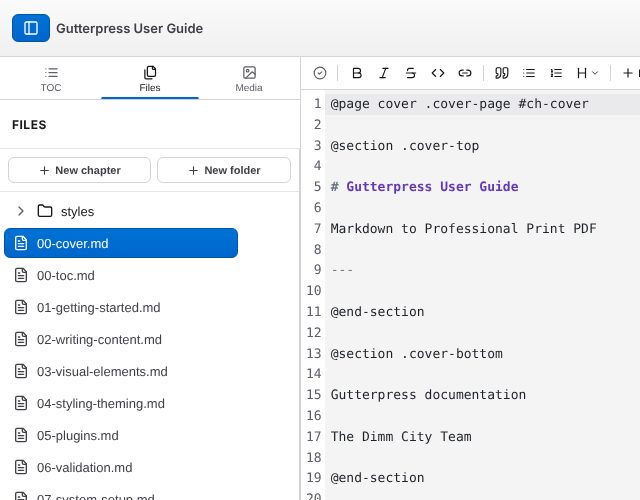640x500 pixels.
Task: Create a new folder
Action: coord(224,170)
